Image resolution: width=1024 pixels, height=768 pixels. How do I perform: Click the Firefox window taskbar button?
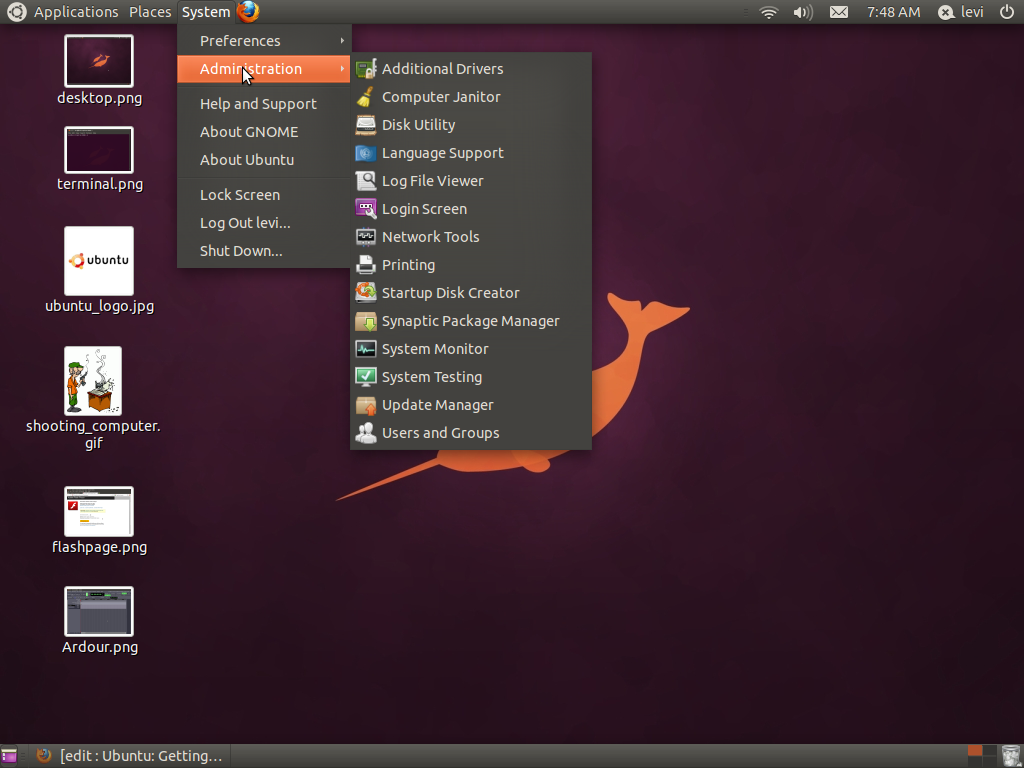click(129, 756)
